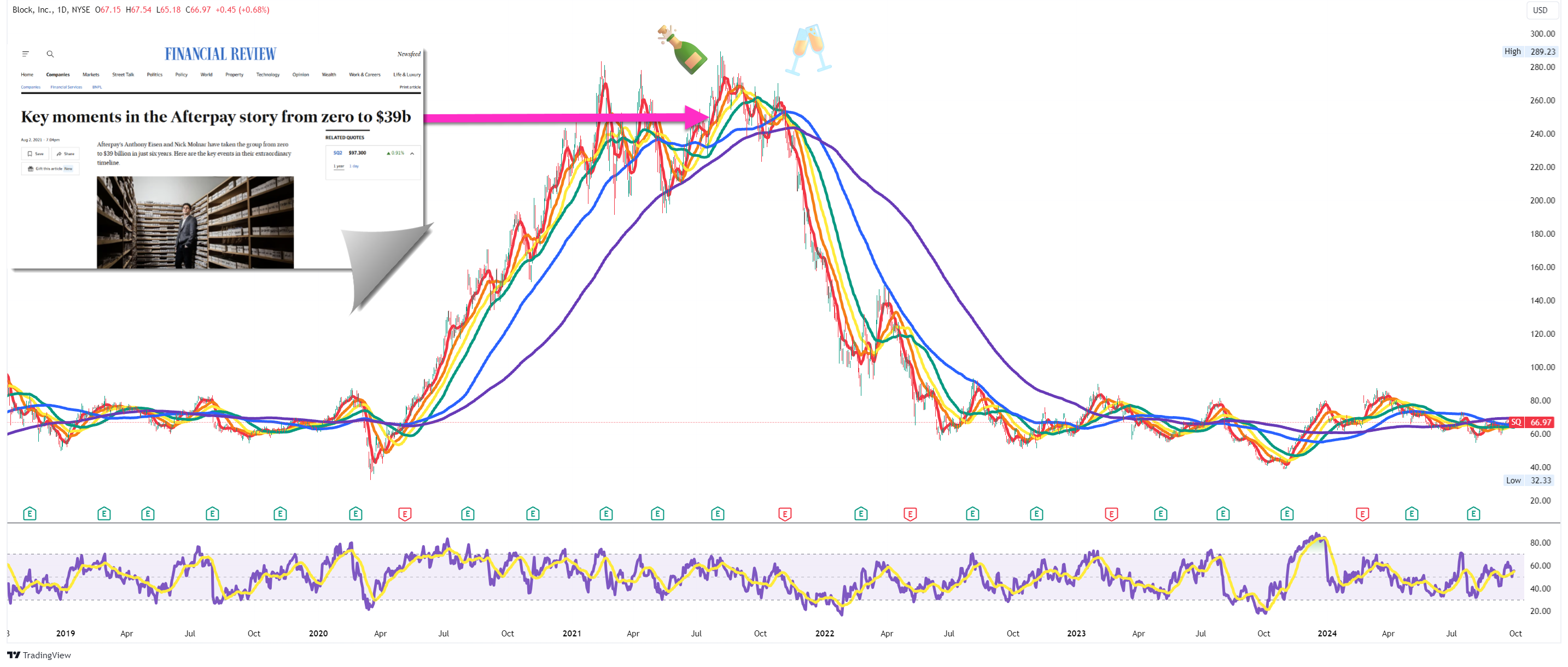
Task: Click the green earnings marker for August 2021
Action: [x=718, y=513]
